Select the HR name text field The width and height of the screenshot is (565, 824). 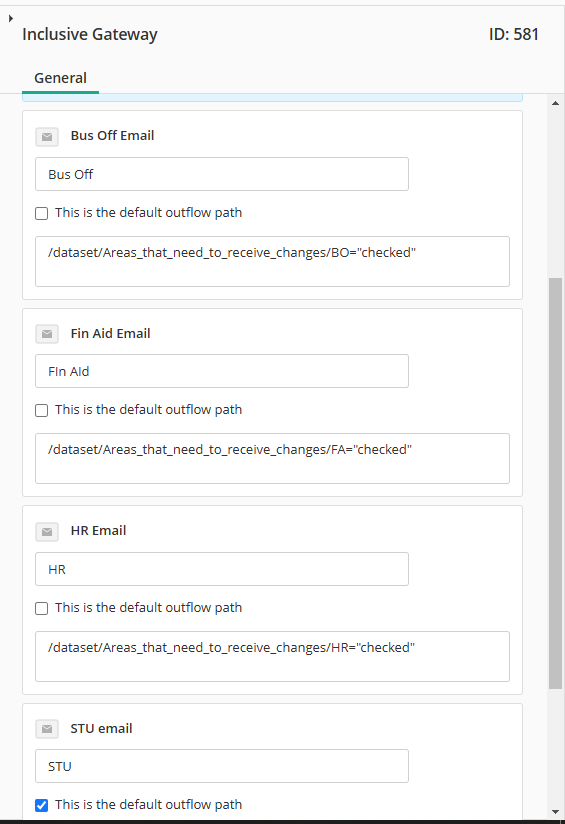coord(222,569)
